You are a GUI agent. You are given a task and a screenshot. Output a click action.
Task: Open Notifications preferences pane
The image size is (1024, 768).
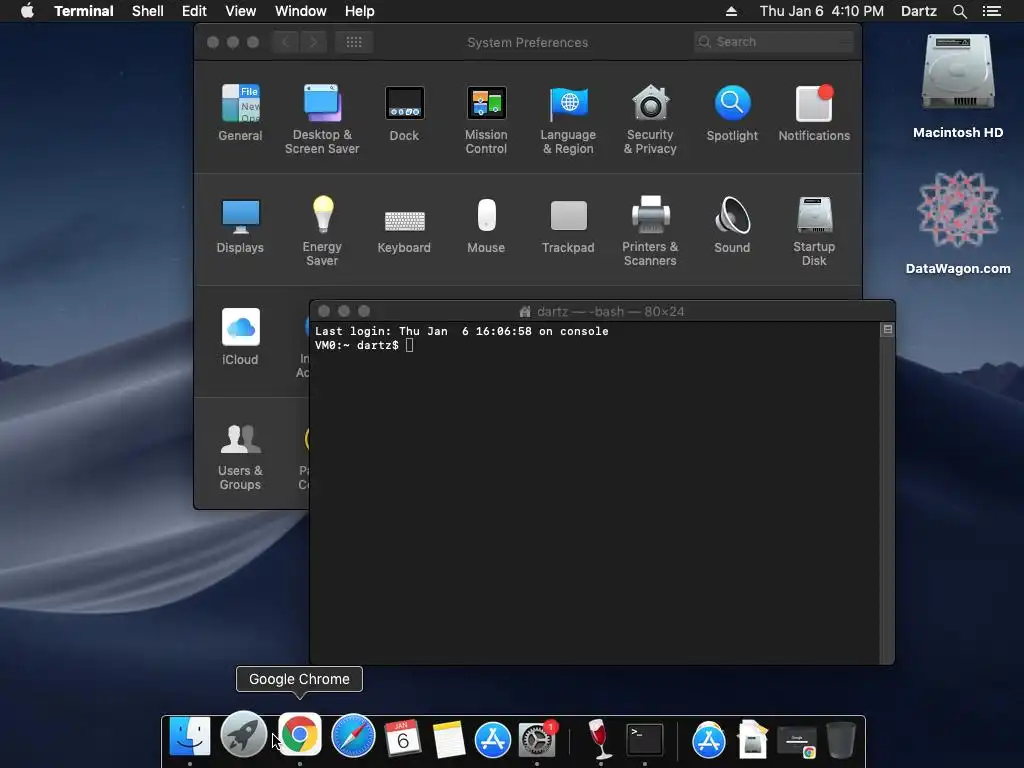point(814,112)
